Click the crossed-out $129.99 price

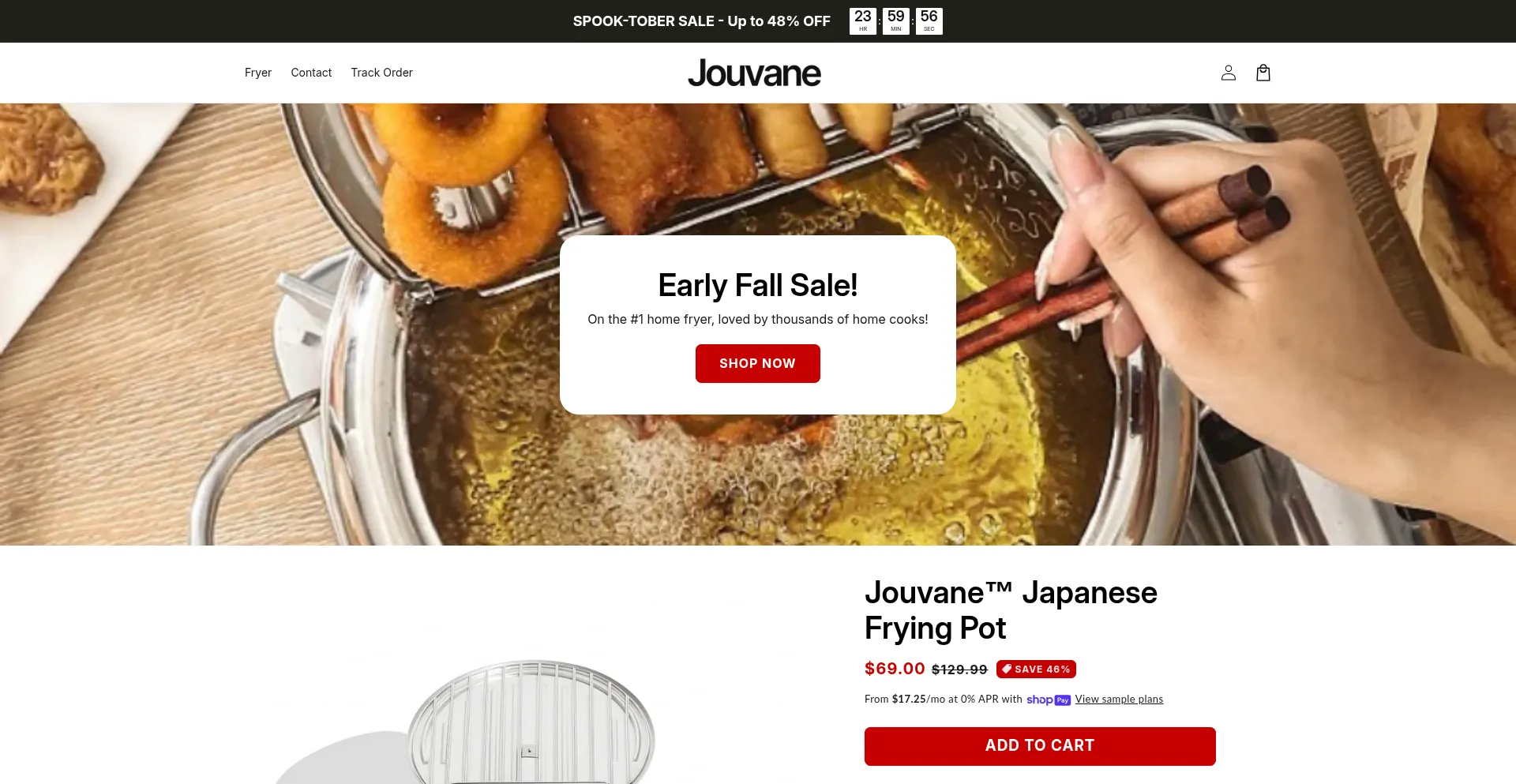tap(959, 670)
